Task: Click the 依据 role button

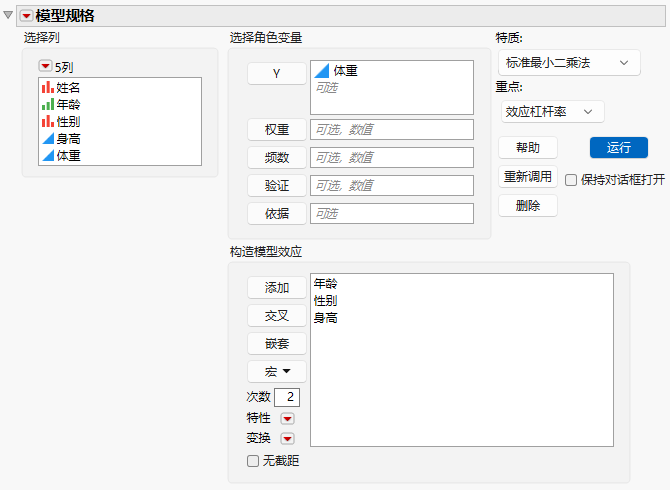Action: (276, 213)
